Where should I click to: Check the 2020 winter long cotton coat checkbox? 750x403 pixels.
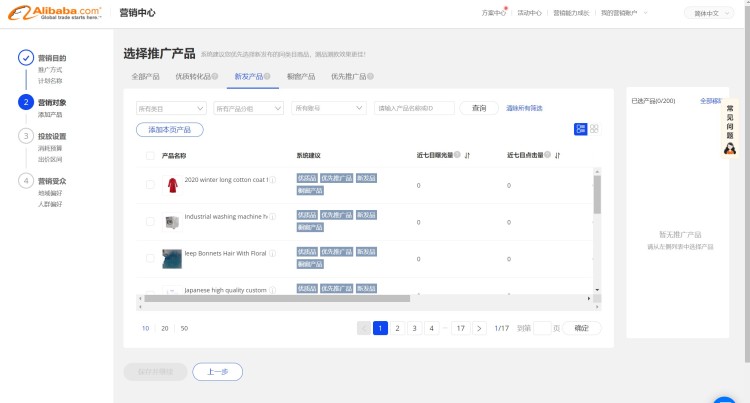click(x=150, y=185)
